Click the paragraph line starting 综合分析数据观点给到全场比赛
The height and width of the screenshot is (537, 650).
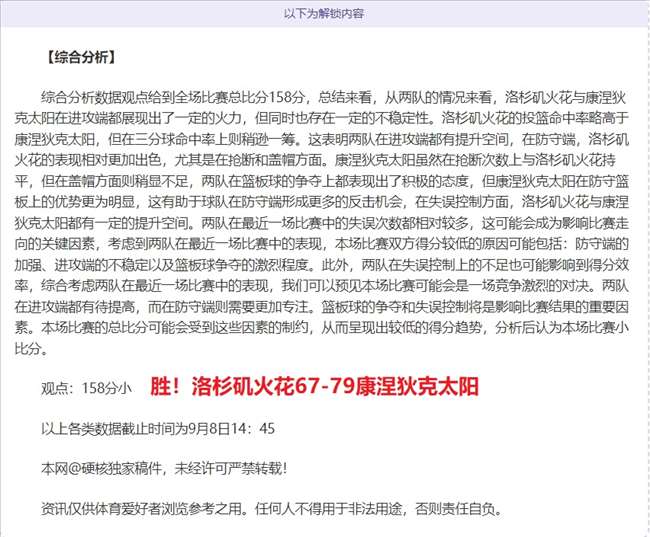333,98
